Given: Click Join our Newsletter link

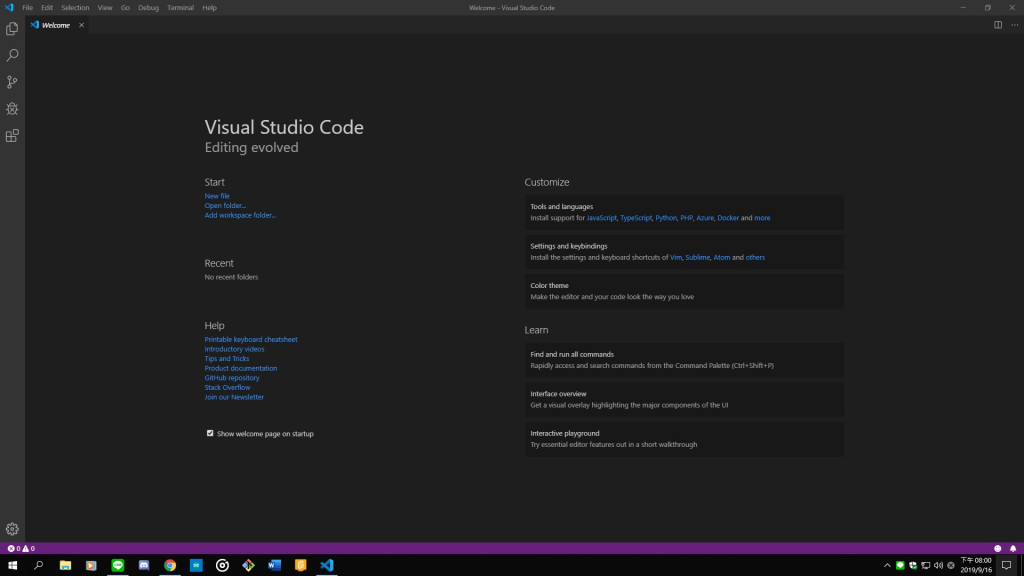Looking at the screenshot, I should click(x=234, y=397).
